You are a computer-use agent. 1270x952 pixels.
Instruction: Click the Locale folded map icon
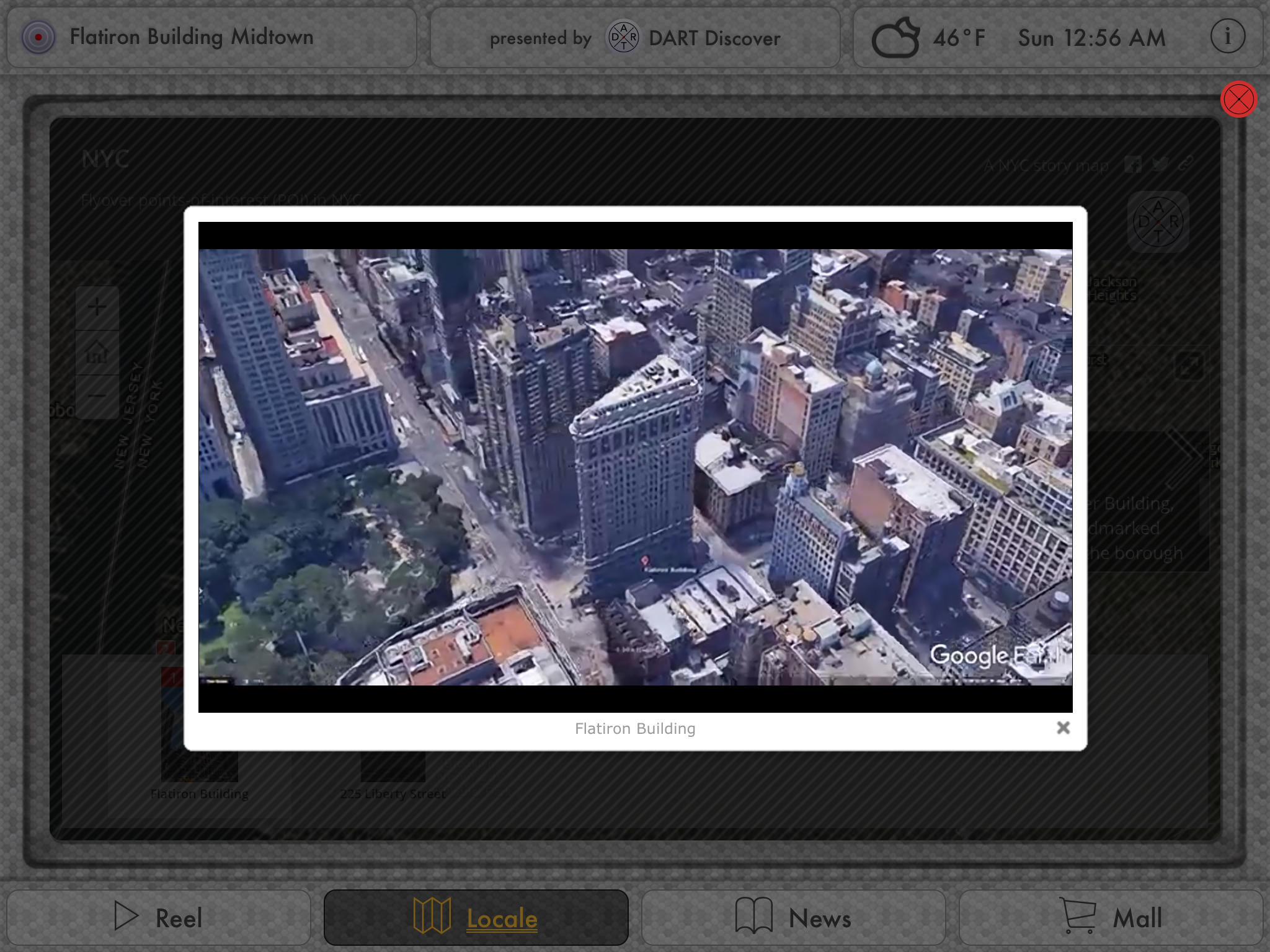pyautogui.click(x=432, y=915)
